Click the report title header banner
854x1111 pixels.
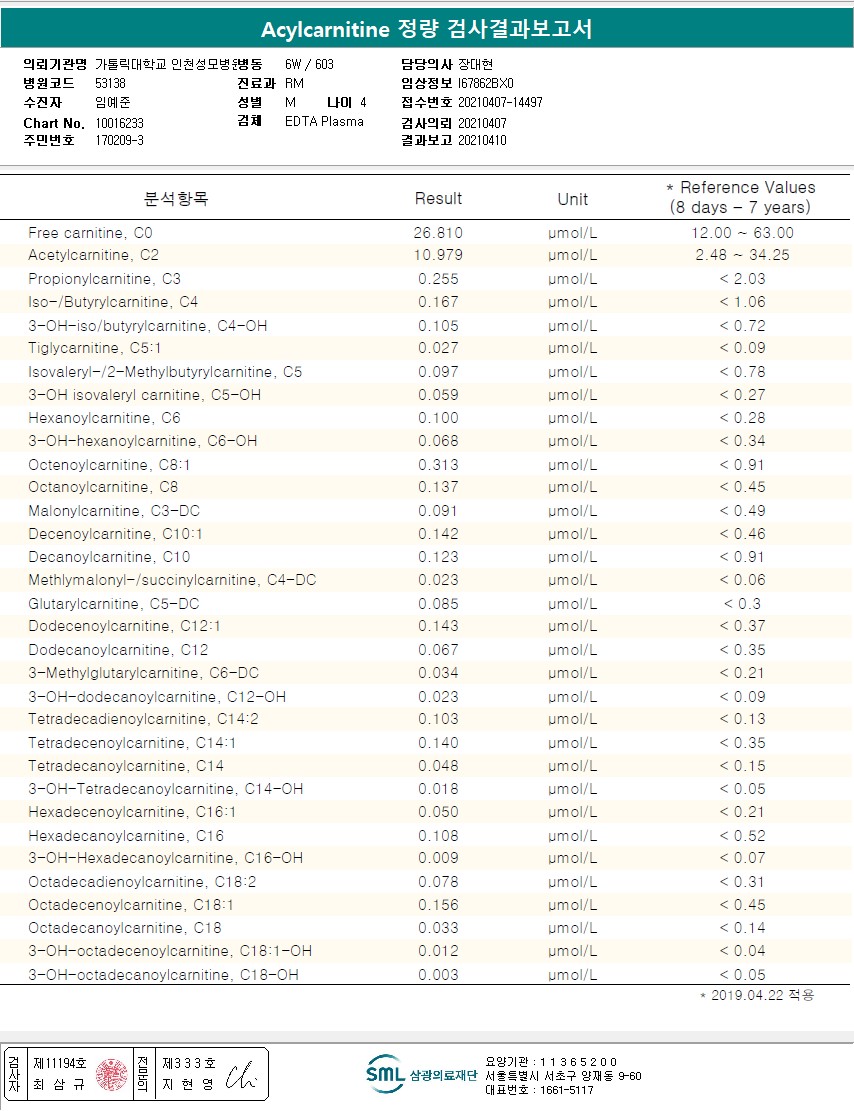click(427, 28)
